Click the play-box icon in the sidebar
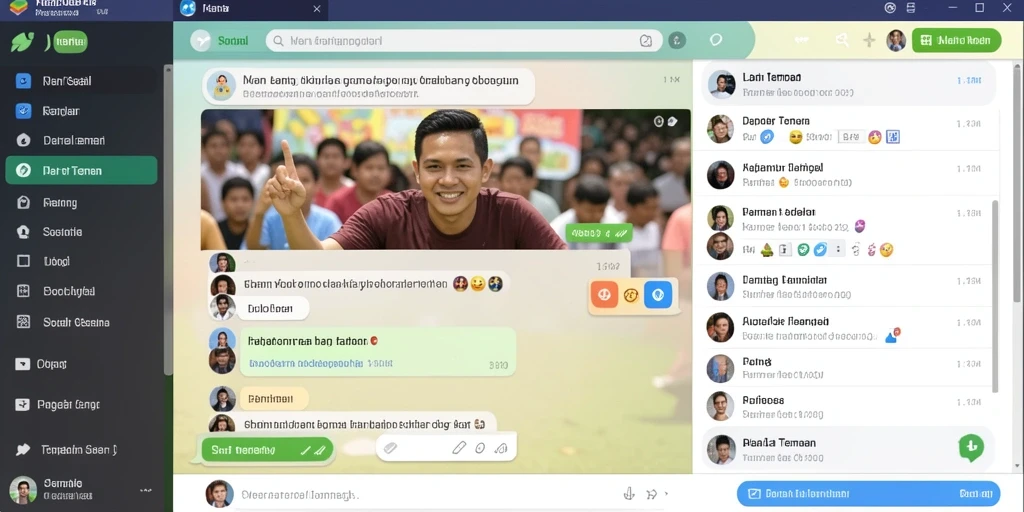 pyautogui.click(x=23, y=364)
